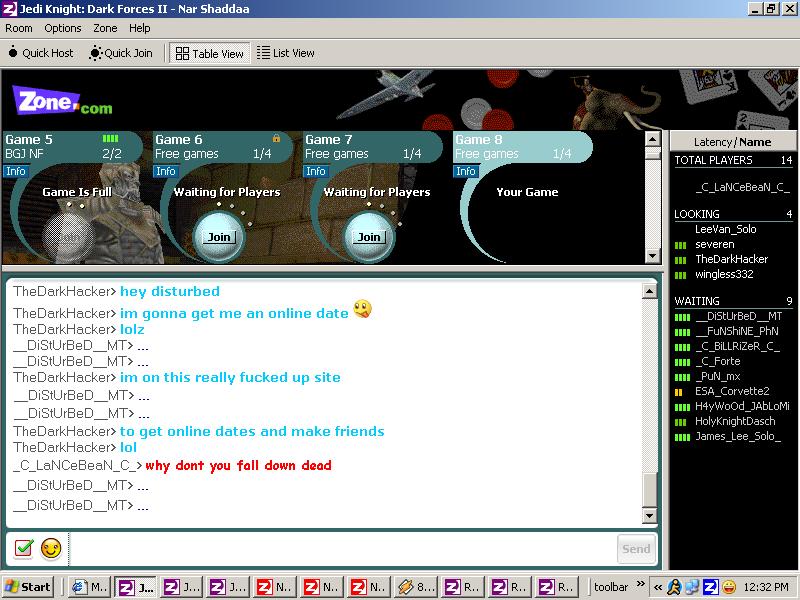The width and height of the screenshot is (800, 600).
Task: Toggle the chat checkmark icon
Action: click(23, 548)
